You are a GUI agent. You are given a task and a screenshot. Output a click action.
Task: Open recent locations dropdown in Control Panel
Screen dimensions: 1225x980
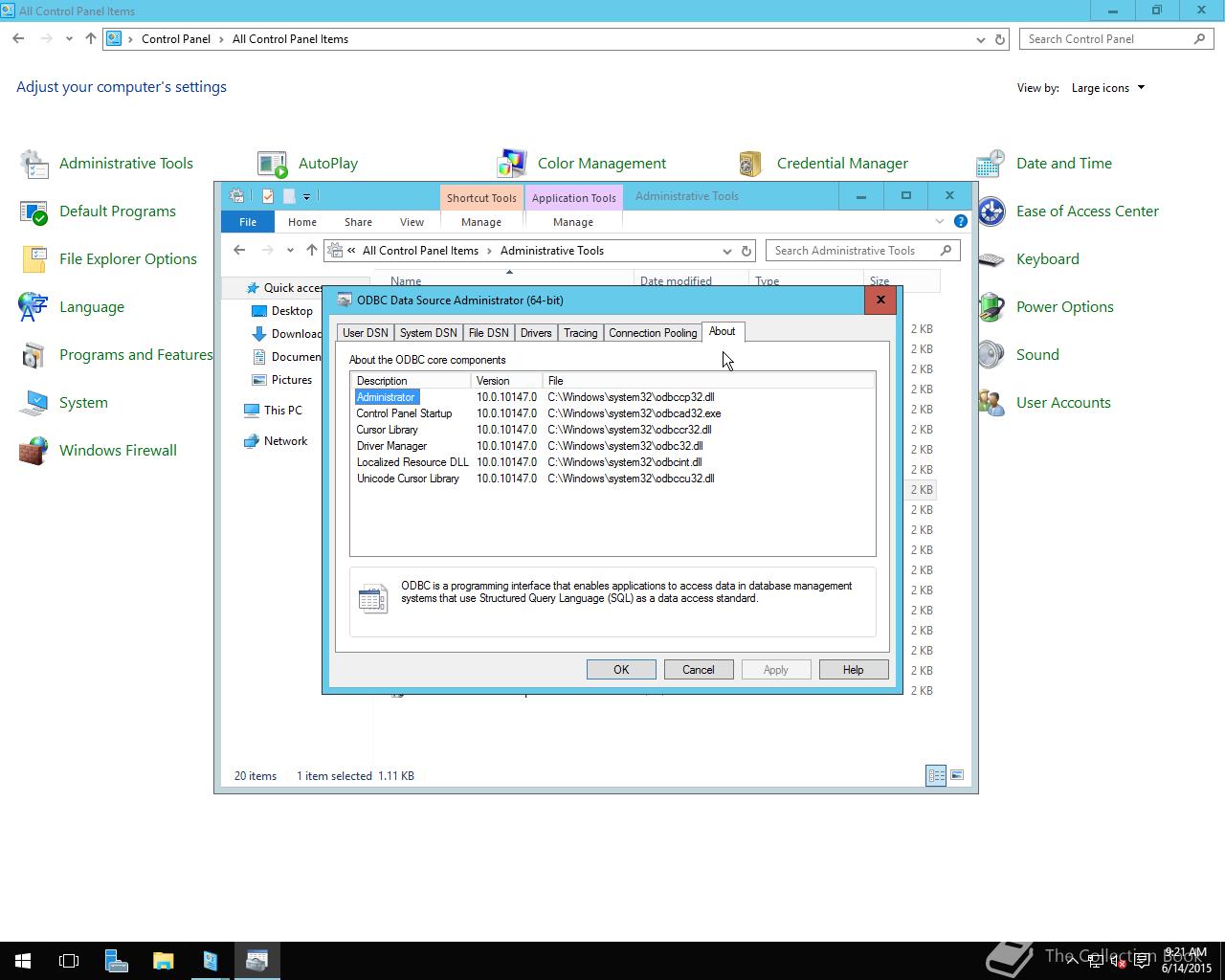tap(69, 39)
